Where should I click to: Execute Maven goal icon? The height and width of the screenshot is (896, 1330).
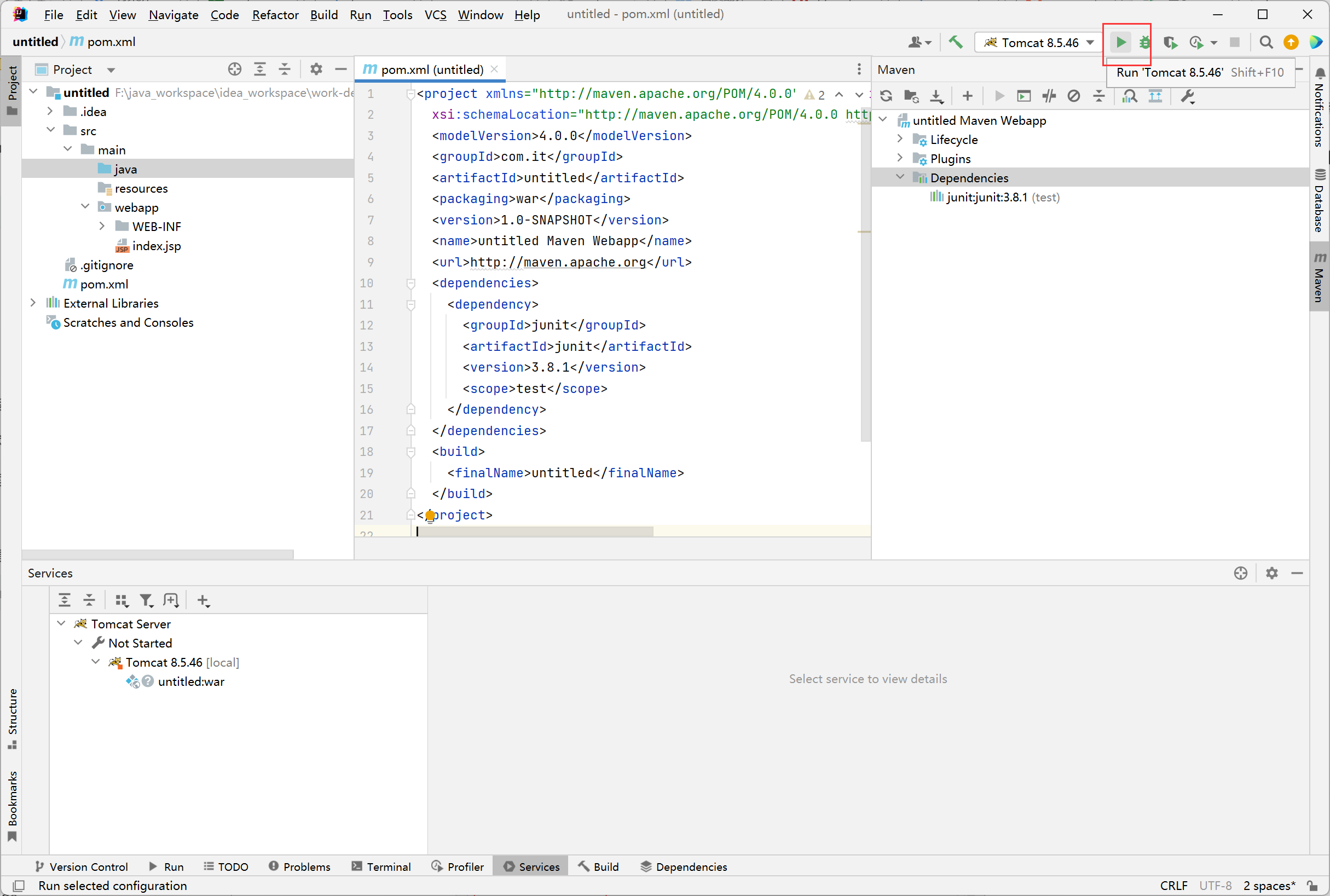(x=1023, y=96)
